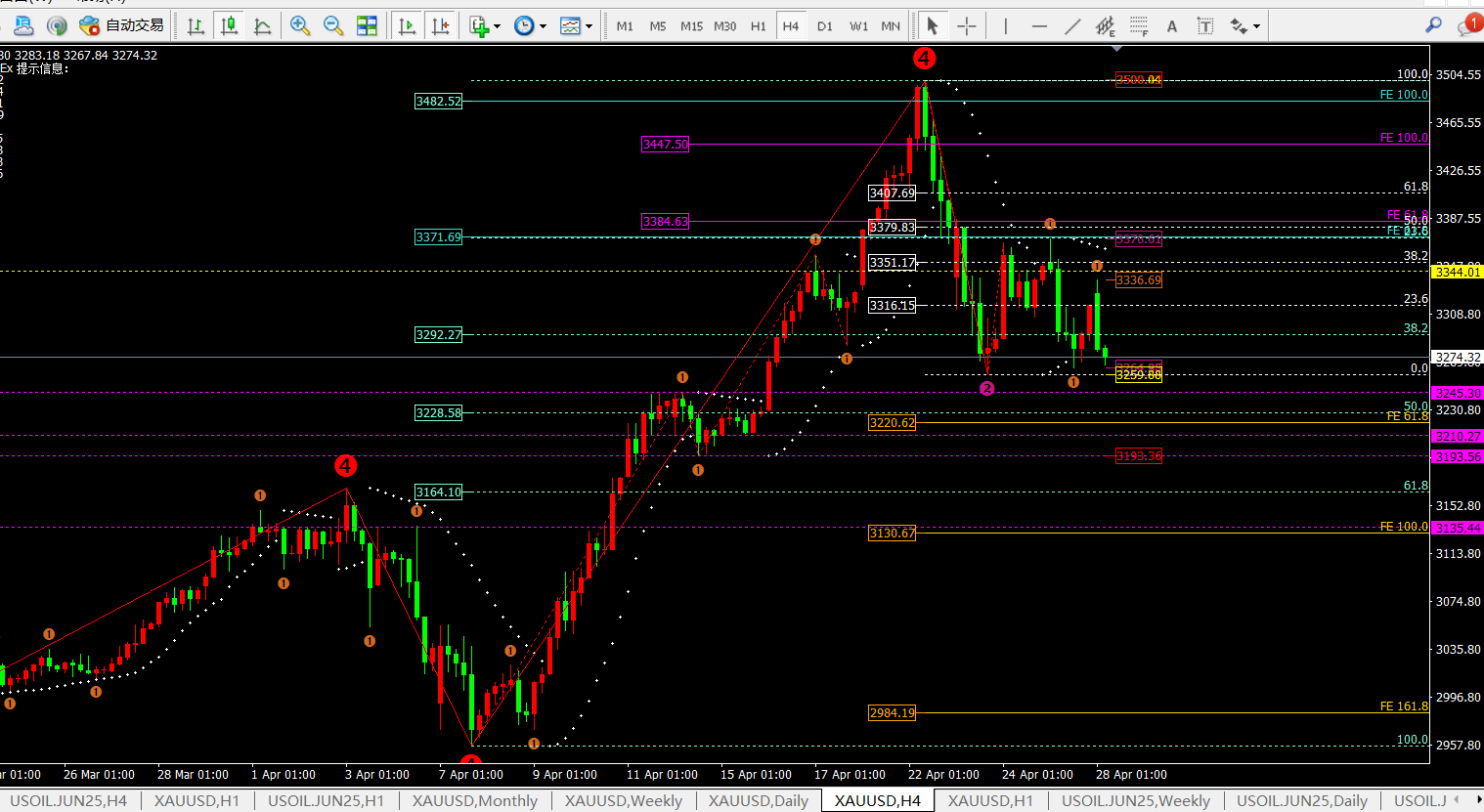1484x812 pixels.
Task: Select the equidistant channel tool
Action: pos(1105,26)
